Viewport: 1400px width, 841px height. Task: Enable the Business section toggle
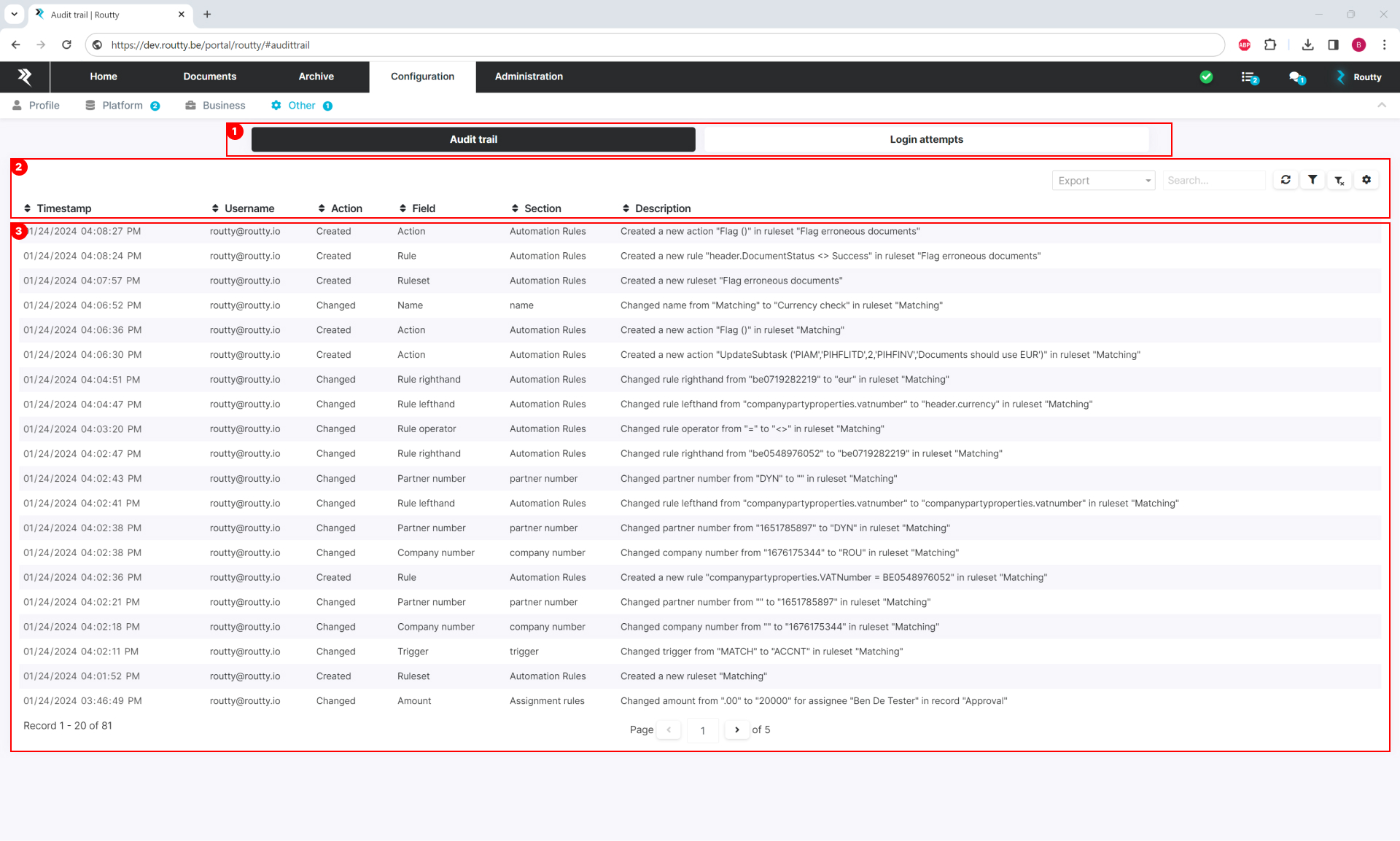point(222,105)
